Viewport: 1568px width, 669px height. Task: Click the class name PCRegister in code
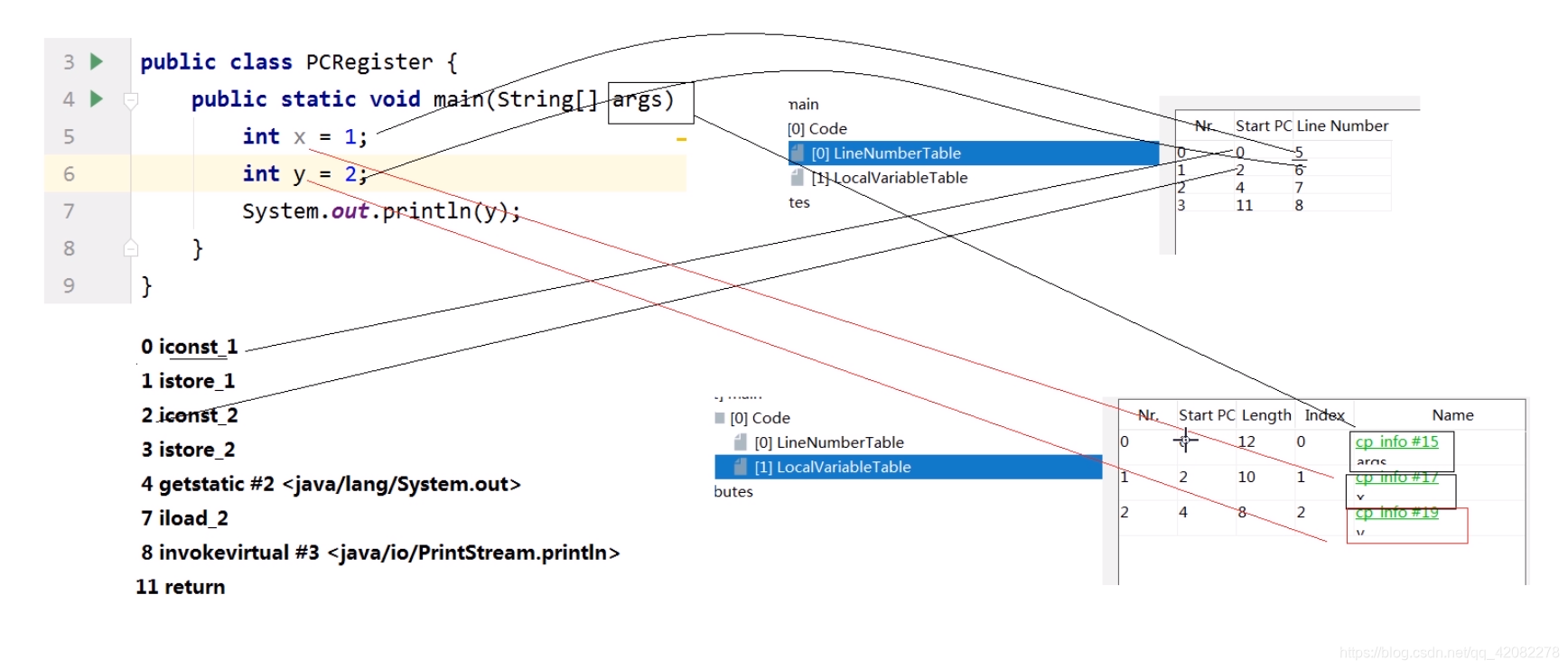[369, 61]
